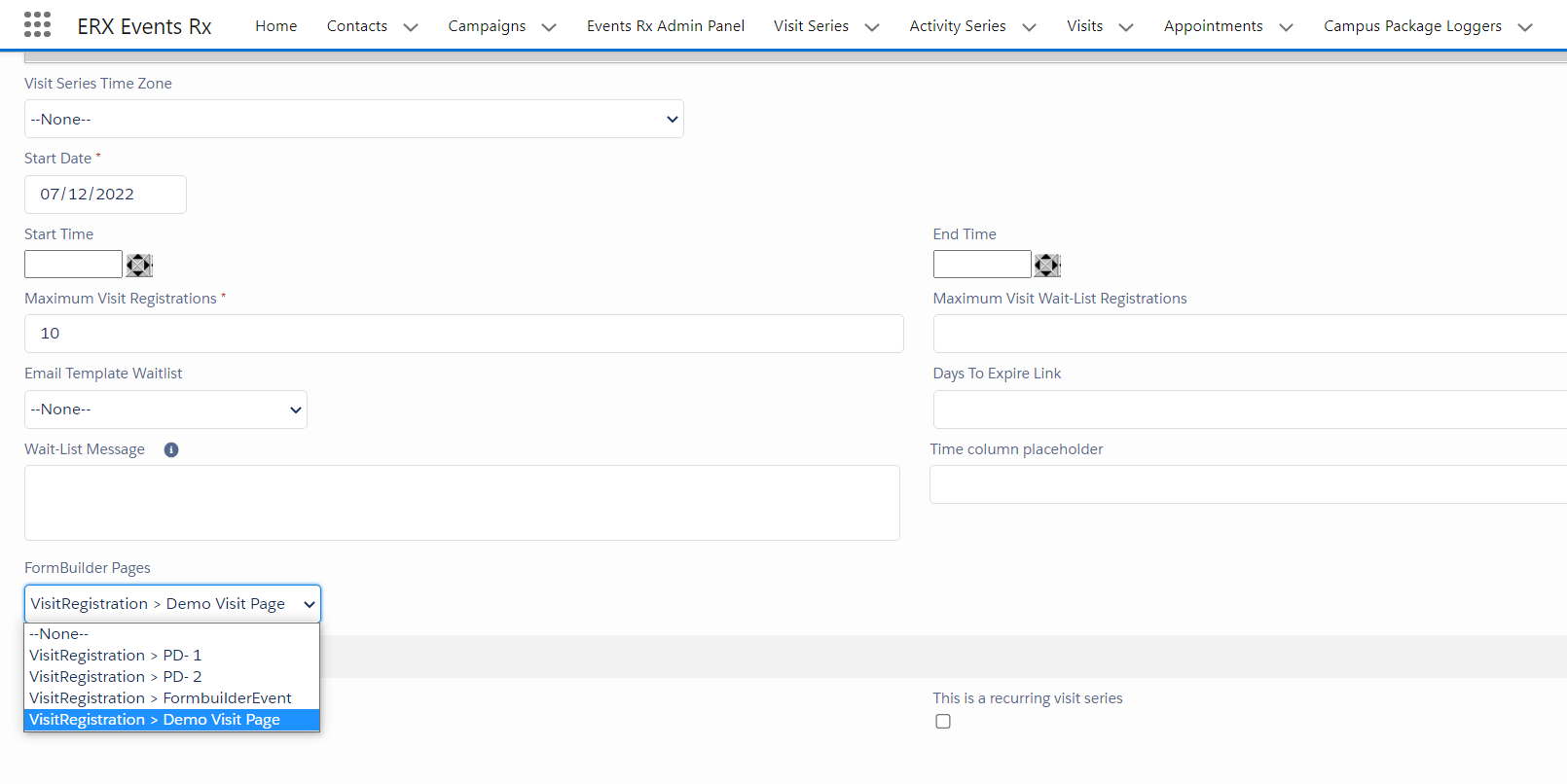Screen dimensions: 1567x784
Task: Select --None-- in FormBuilder Pages list
Action: 59,634
